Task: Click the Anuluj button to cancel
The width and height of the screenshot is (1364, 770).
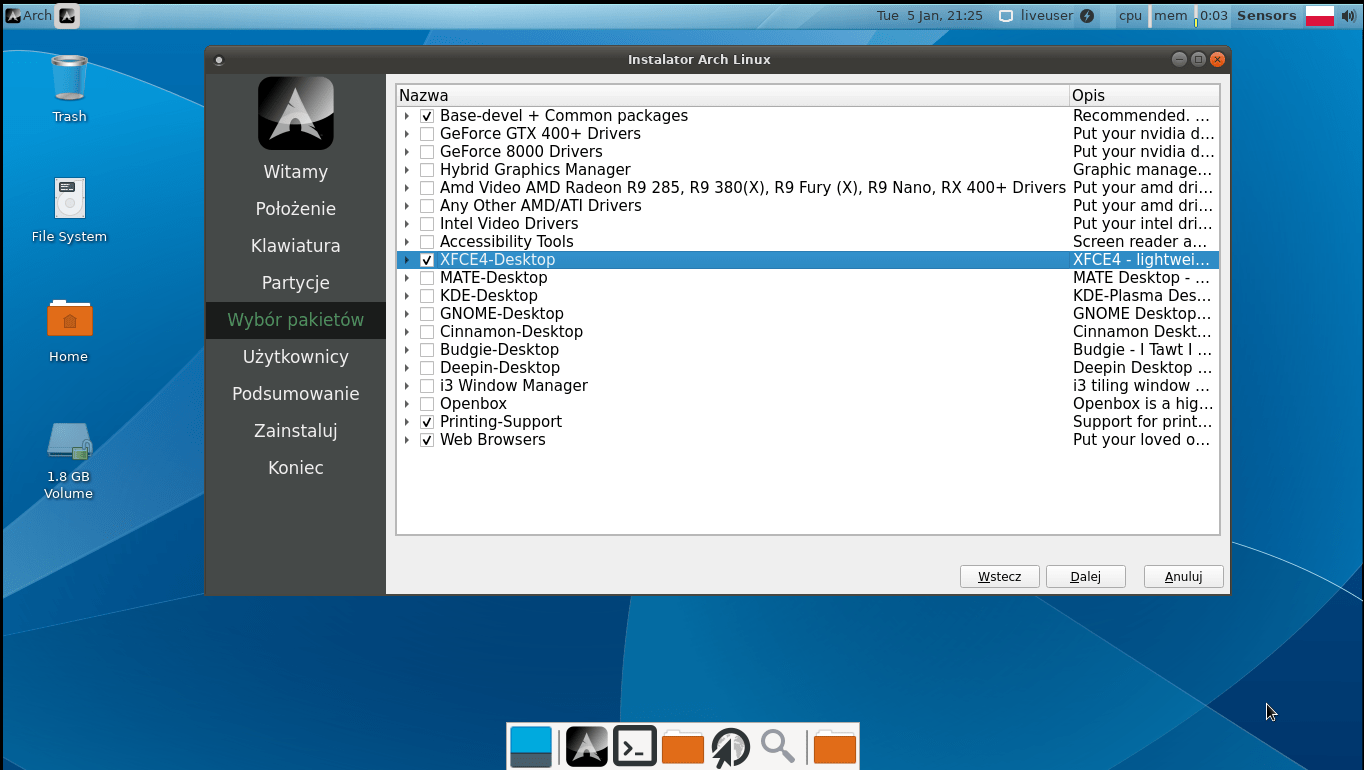Action: pyautogui.click(x=1183, y=577)
